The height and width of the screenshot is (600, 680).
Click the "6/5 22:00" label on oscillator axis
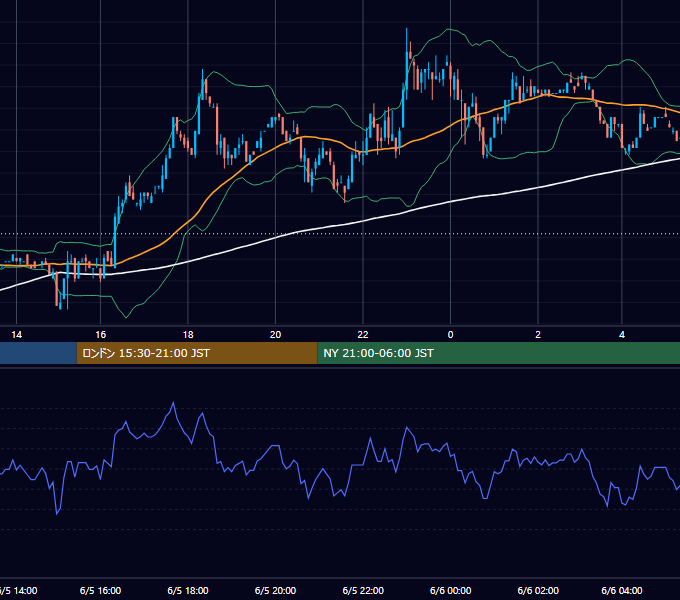coord(363,590)
